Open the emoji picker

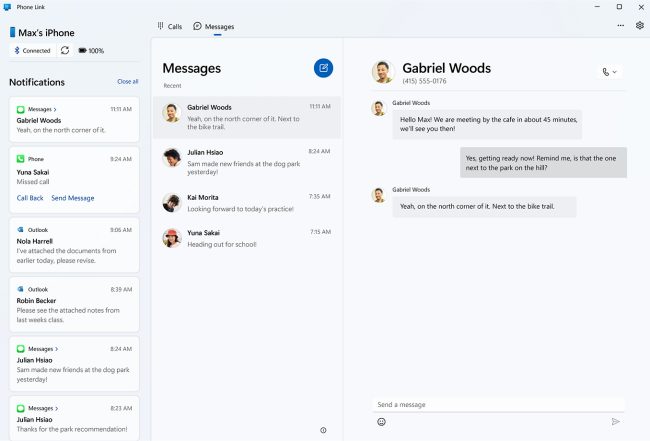coord(382,422)
